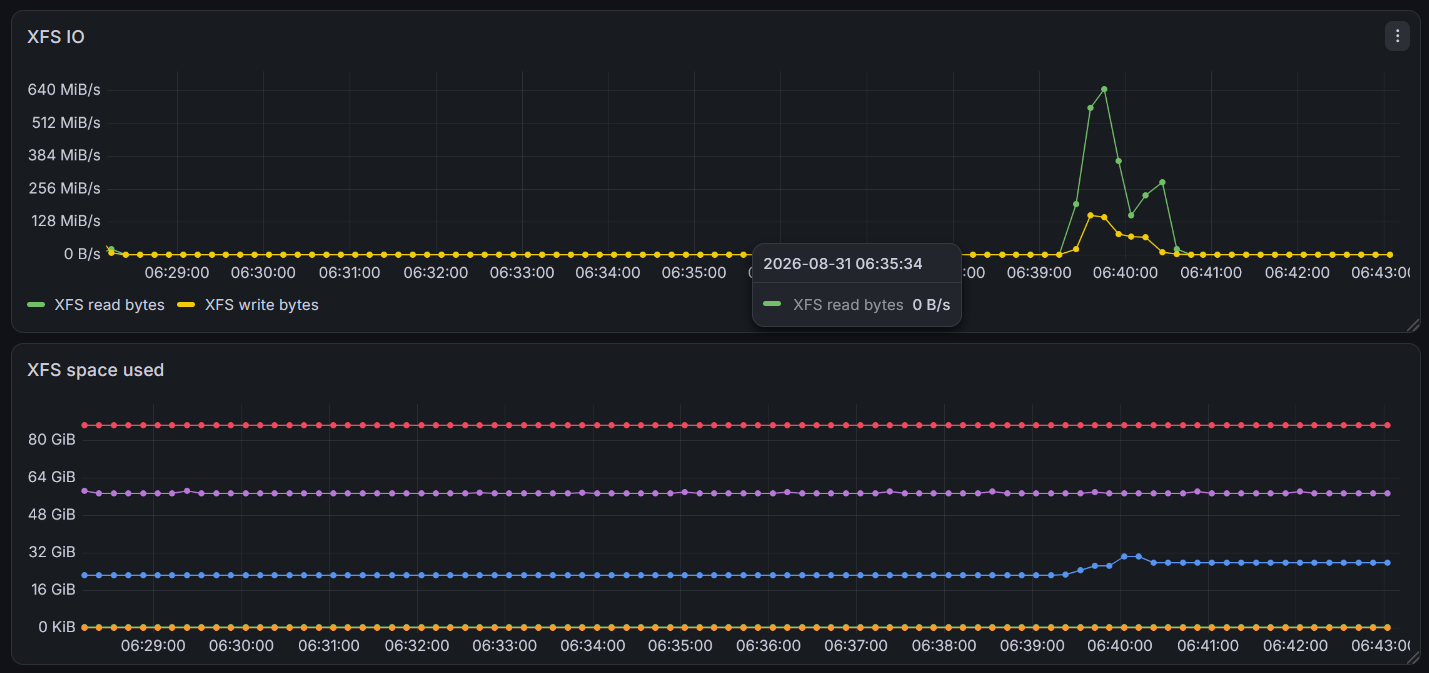This screenshot has width=1429, height=673.
Task: Click 06:40:00 on the XFS IO time axis
Action: click(1125, 272)
